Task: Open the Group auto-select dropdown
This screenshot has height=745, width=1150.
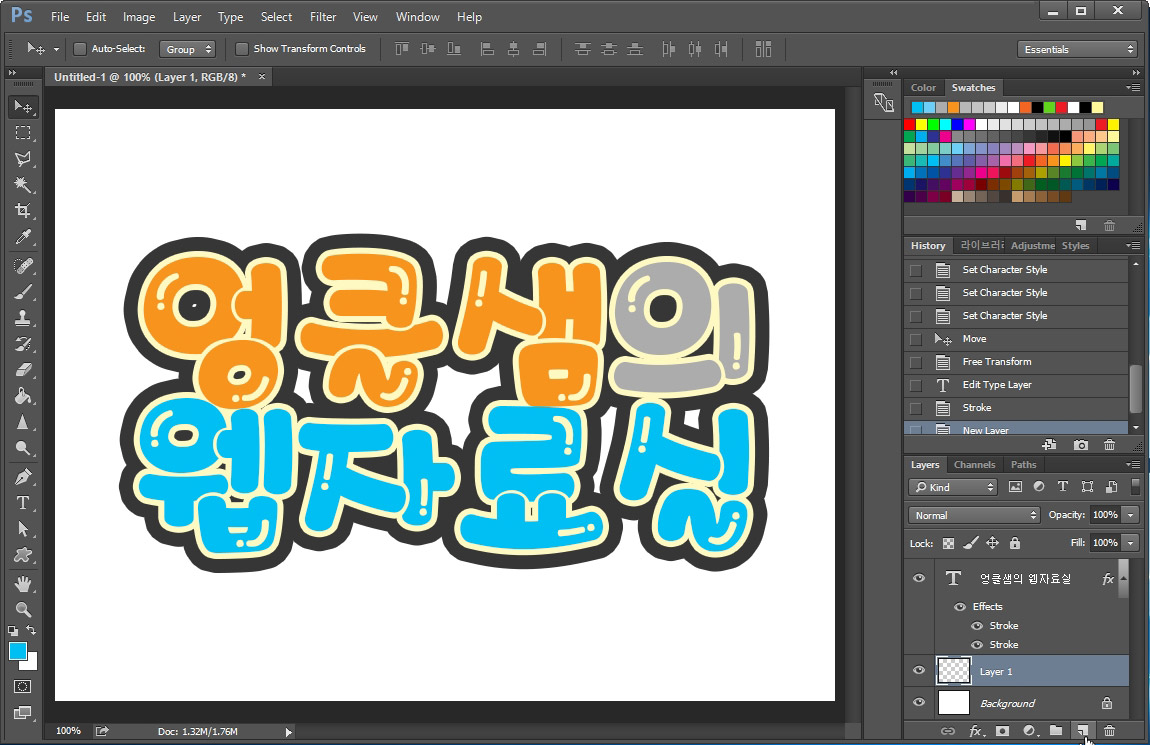Action: click(187, 49)
